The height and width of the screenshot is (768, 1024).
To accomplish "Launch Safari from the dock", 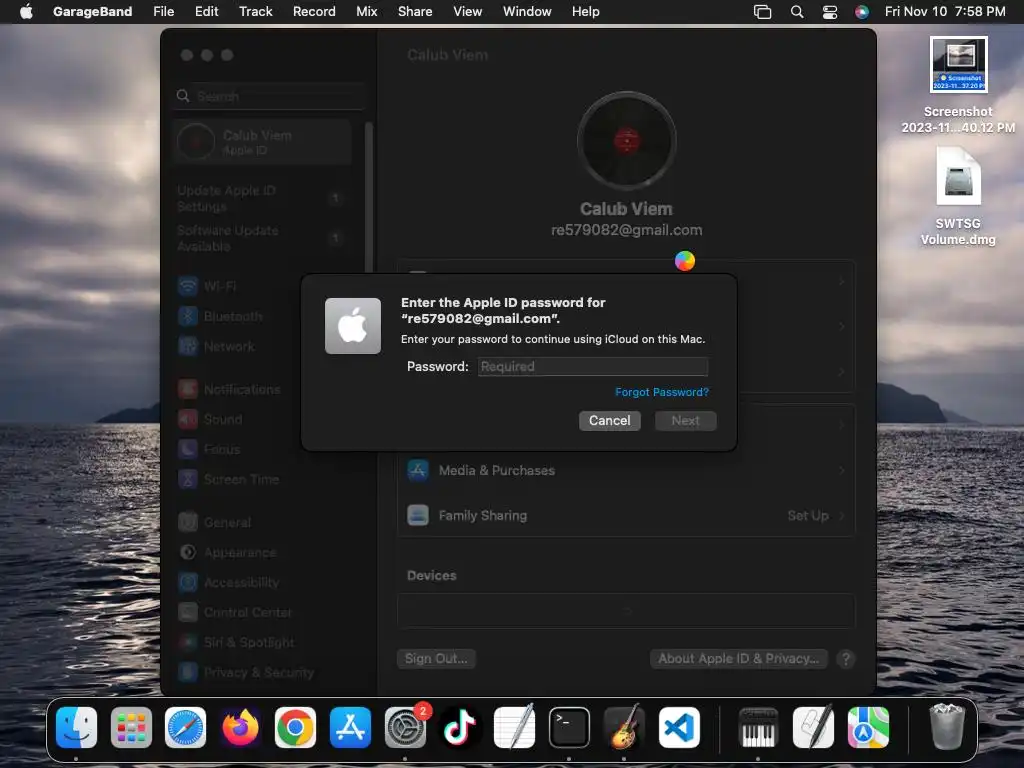I will [185, 727].
